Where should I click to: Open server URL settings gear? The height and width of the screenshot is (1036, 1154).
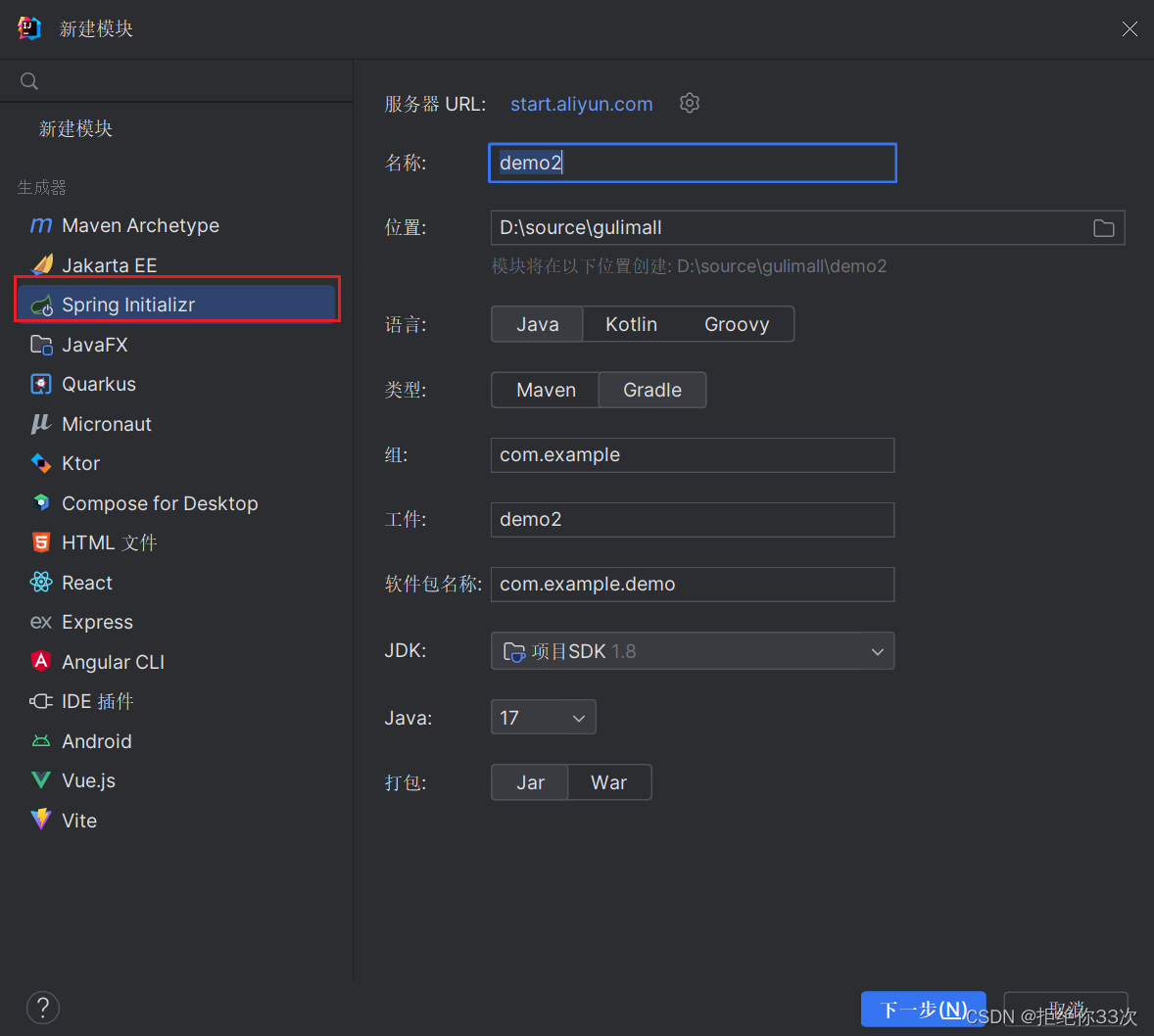pyautogui.click(x=689, y=103)
